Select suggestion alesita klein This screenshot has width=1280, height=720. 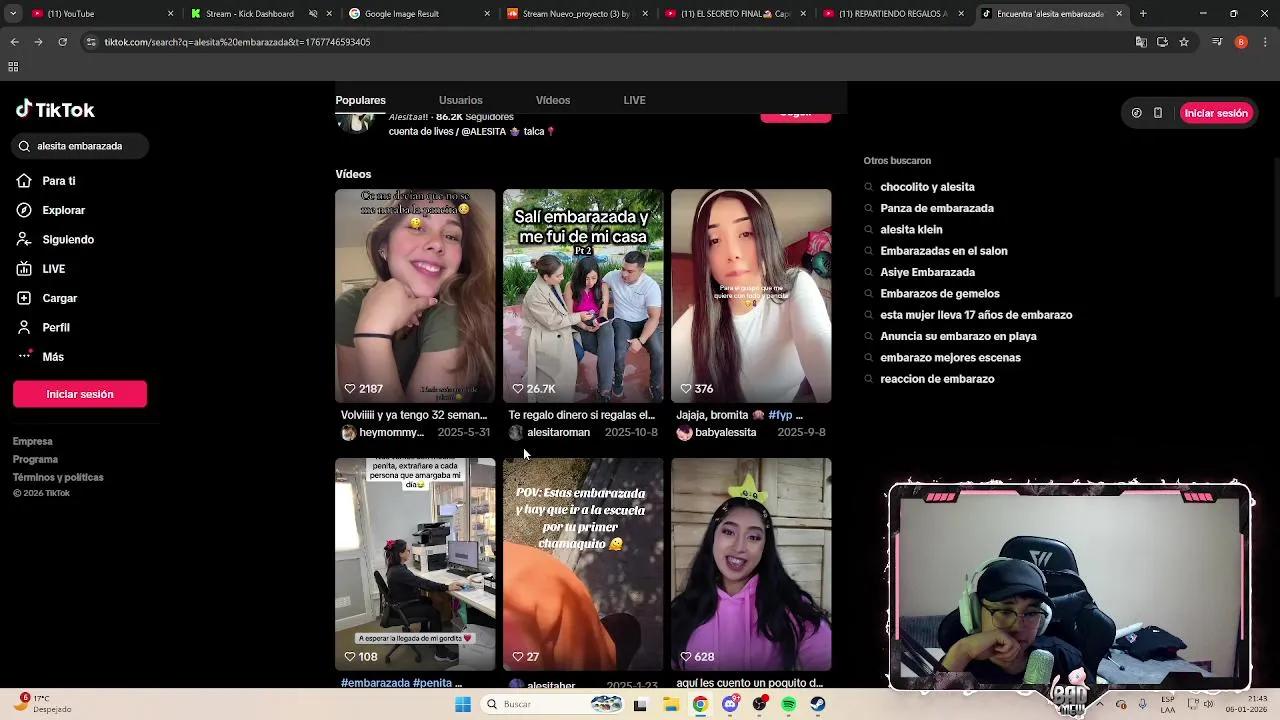(911, 230)
